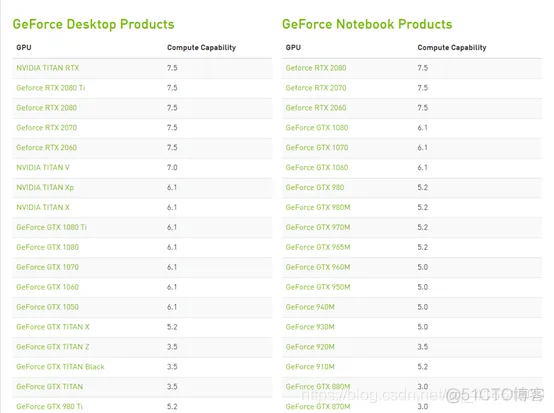Click GeForce GTX 1060 in the Desktop table
Screen dimensions: 554x413
coord(47,287)
